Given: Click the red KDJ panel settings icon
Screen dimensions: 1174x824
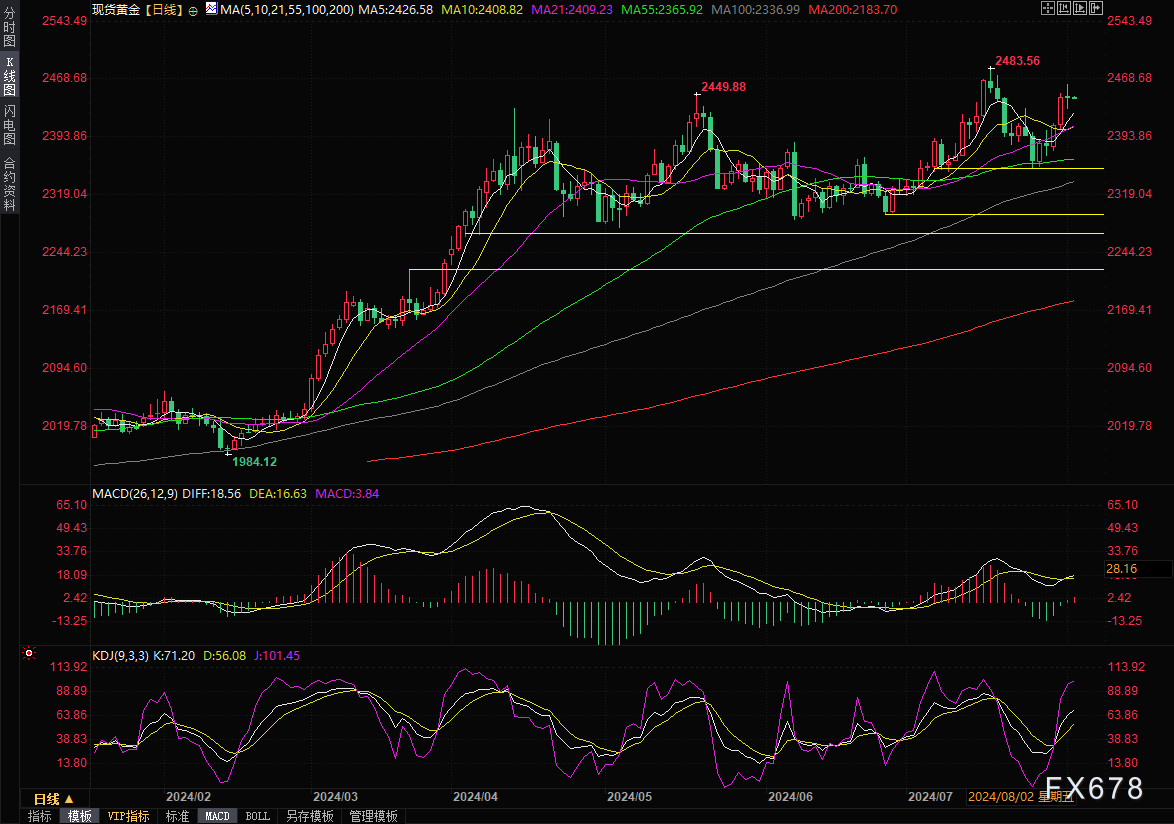Looking at the screenshot, I should click(x=28, y=654).
